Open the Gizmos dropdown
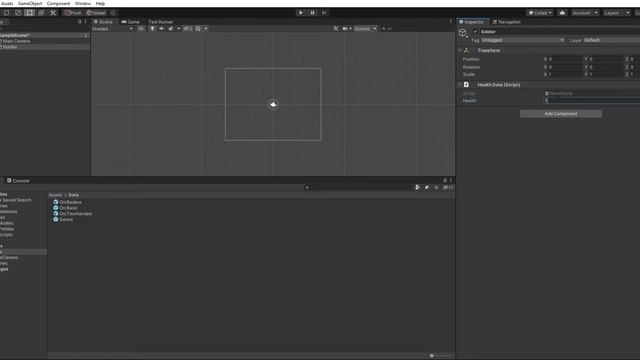Viewport: 640px width, 360px height. pyautogui.click(x=365, y=29)
